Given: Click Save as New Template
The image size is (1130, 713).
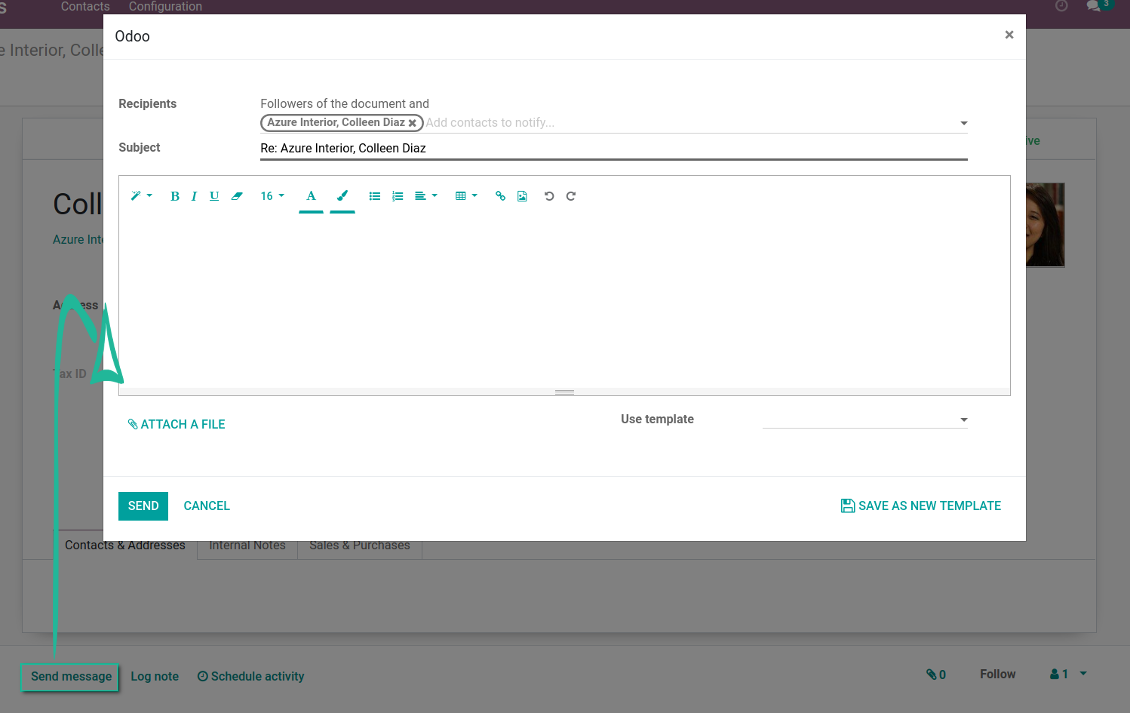Looking at the screenshot, I should [x=921, y=506].
